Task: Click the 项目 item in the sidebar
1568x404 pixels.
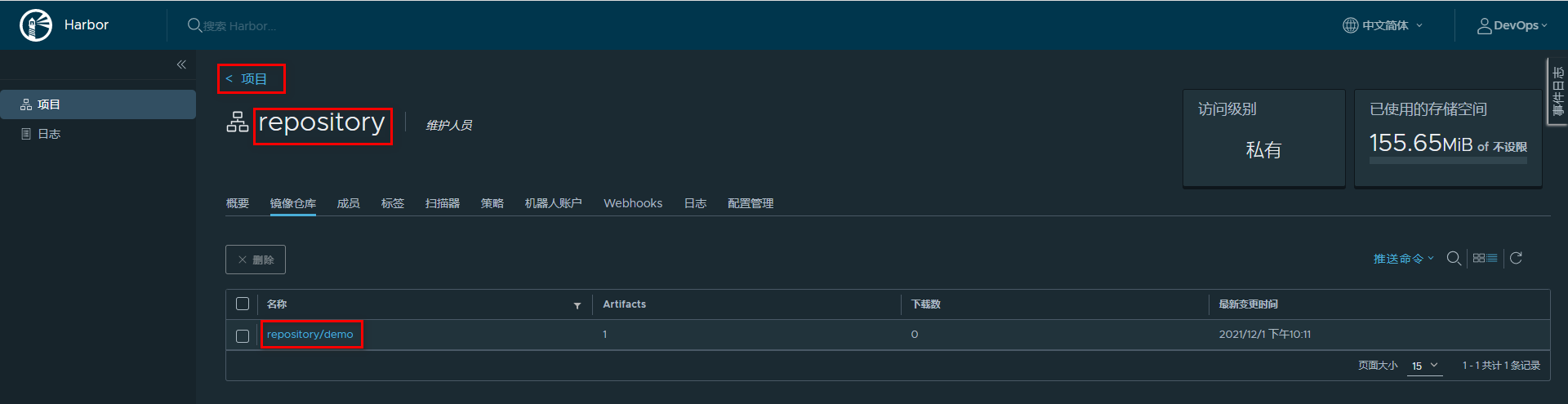Action: [49, 104]
